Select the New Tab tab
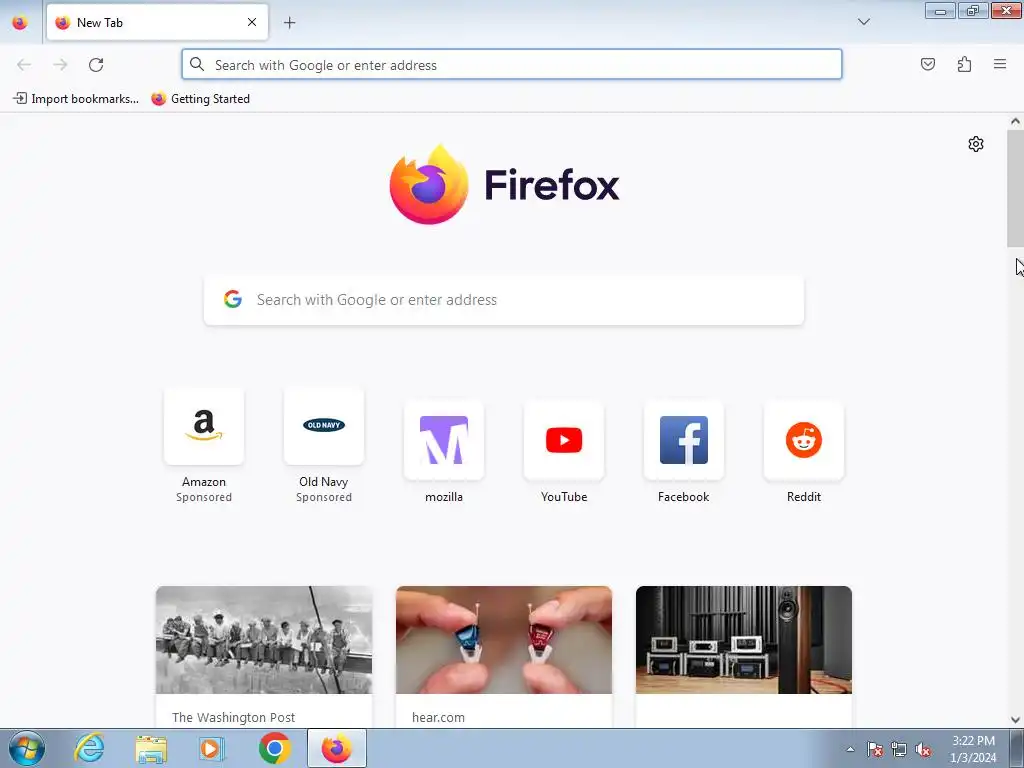This screenshot has height=768, width=1024. coord(157,22)
